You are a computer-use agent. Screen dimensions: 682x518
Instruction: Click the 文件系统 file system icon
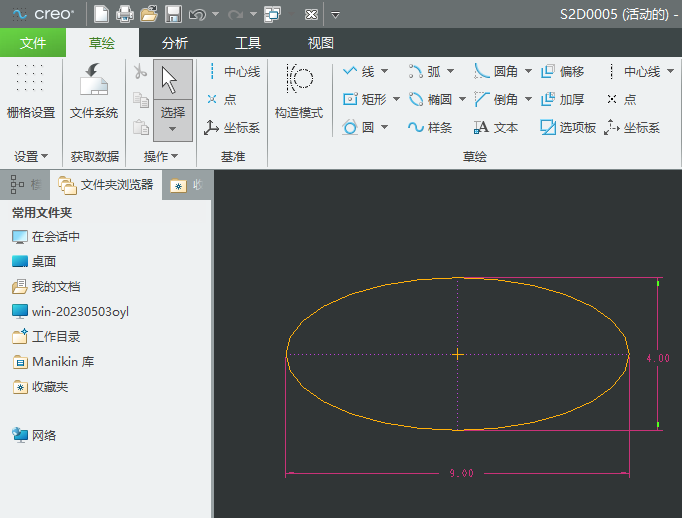tap(94, 90)
